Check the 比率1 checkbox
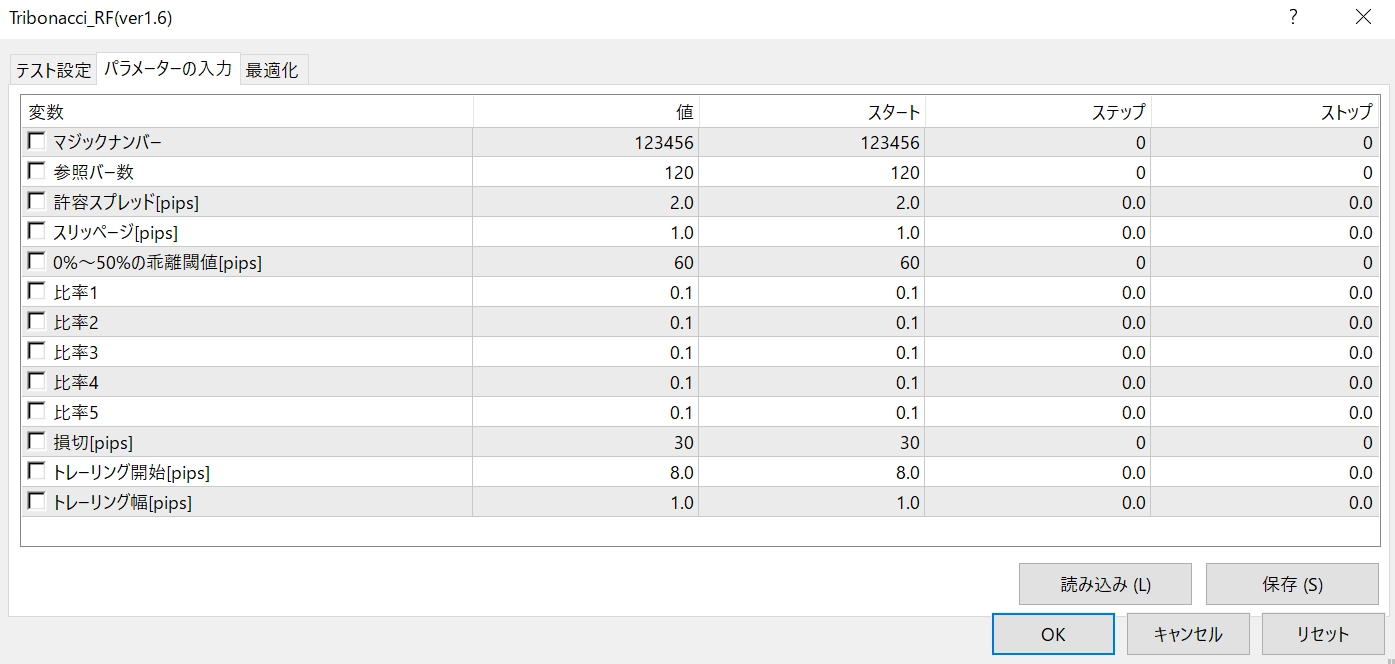The height and width of the screenshot is (664, 1395). point(37,291)
